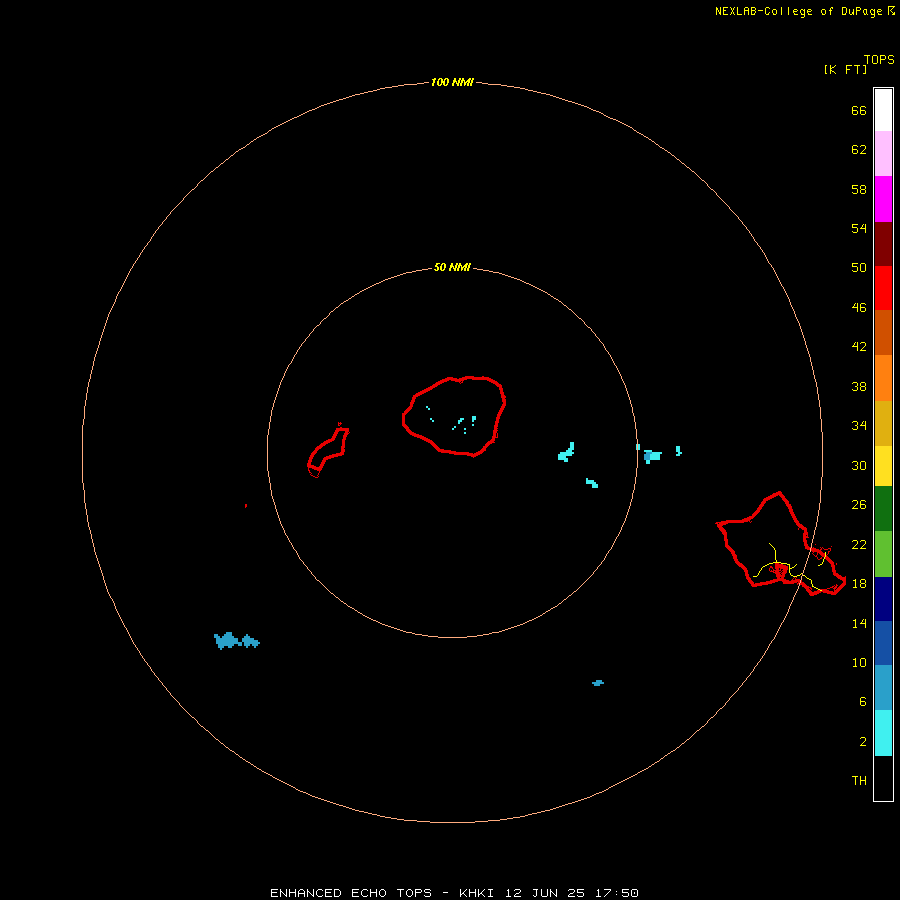This screenshot has width=900, height=900.
Task: Click the 66 legend value
Action: pyautogui.click(x=859, y=111)
